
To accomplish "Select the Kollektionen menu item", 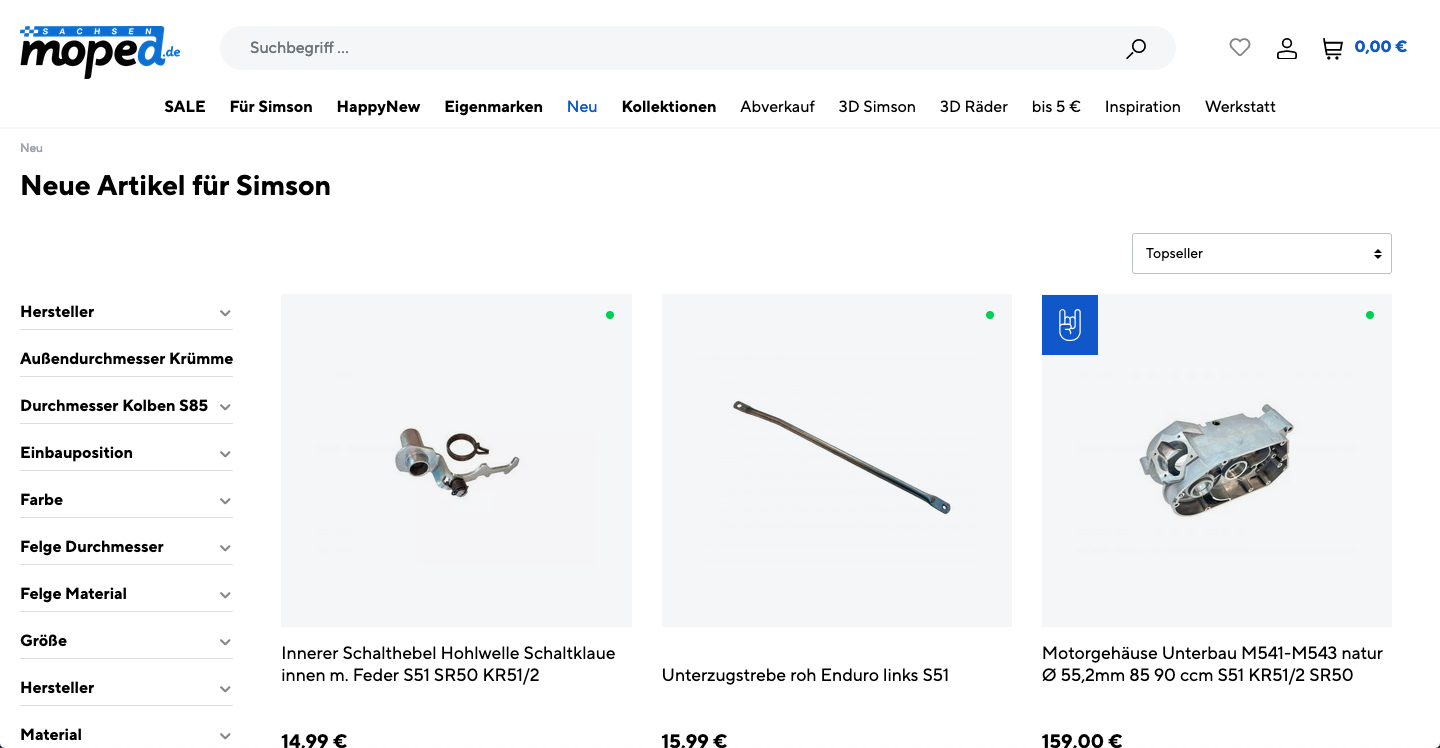I will click(x=669, y=106).
